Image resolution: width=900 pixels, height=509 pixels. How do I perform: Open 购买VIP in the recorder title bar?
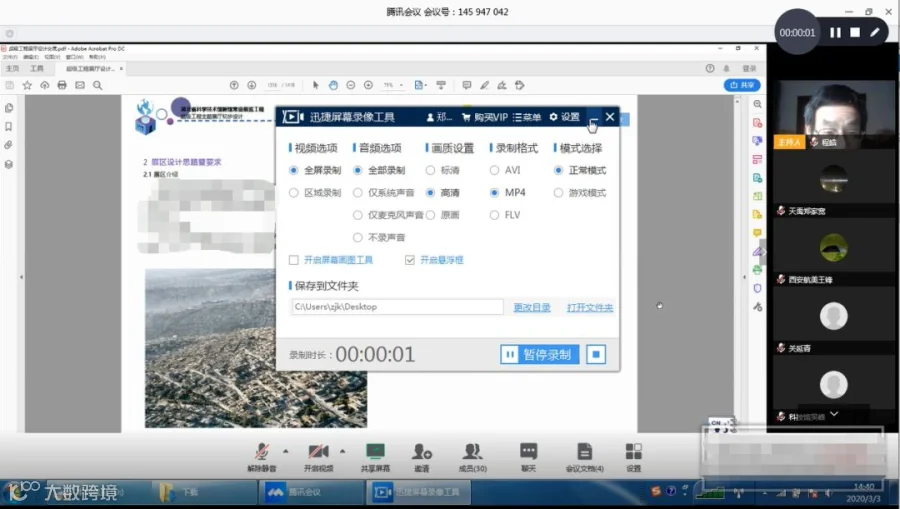(484, 117)
